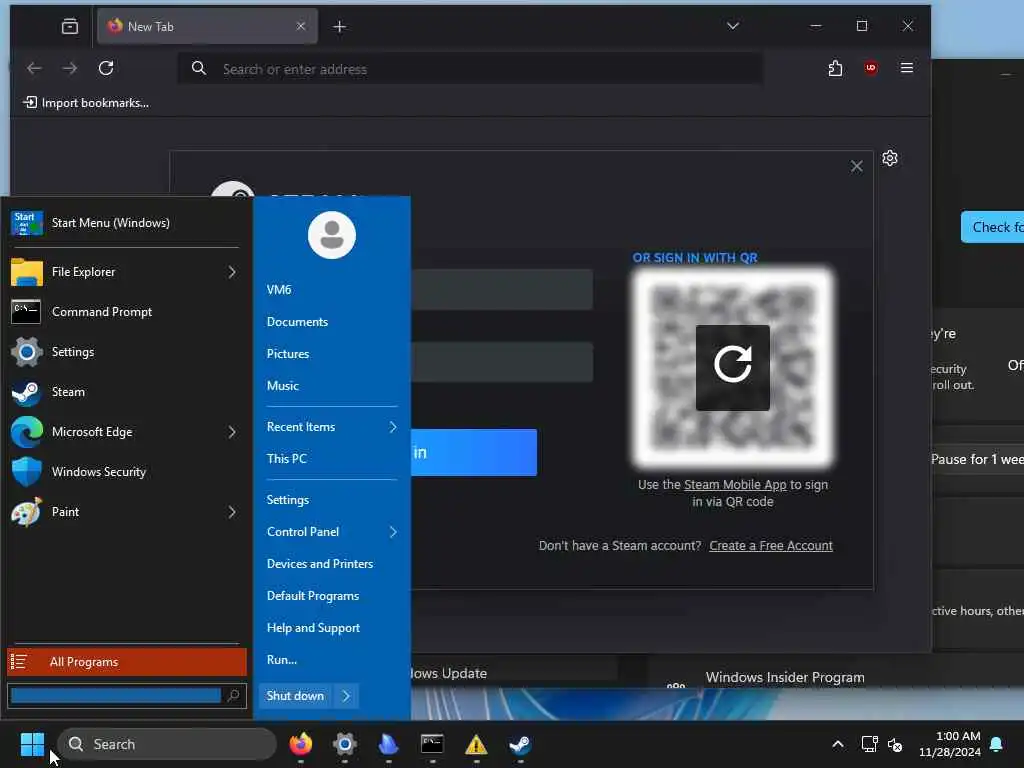The image size is (1024, 768).
Task: Open Documents from start menu
Action: [x=297, y=321]
